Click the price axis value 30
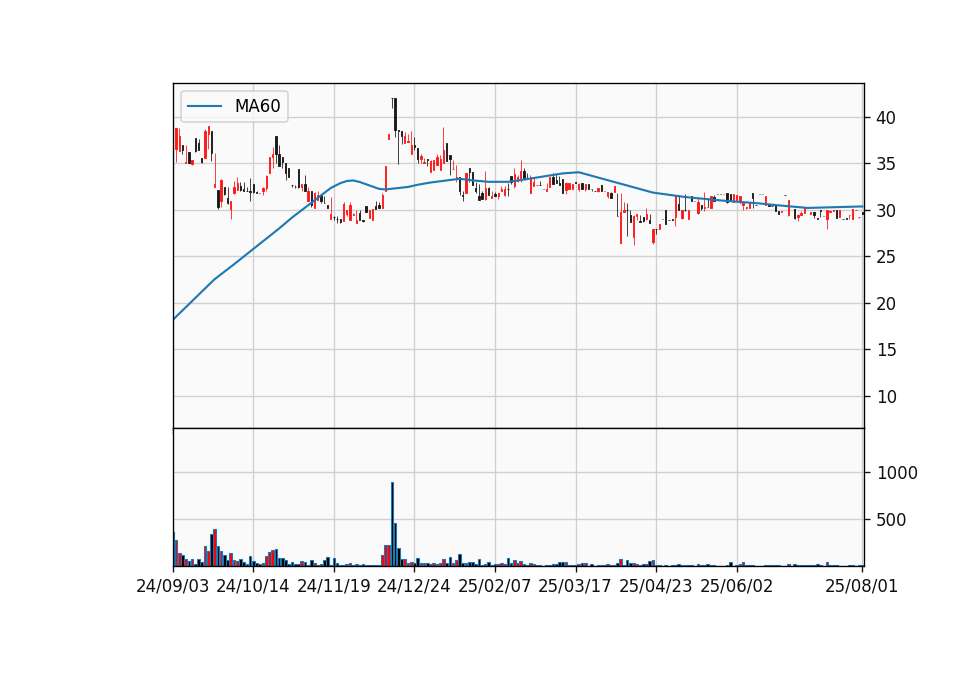This screenshot has width=960, height=690. pyautogui.click(x=886, y=211)
